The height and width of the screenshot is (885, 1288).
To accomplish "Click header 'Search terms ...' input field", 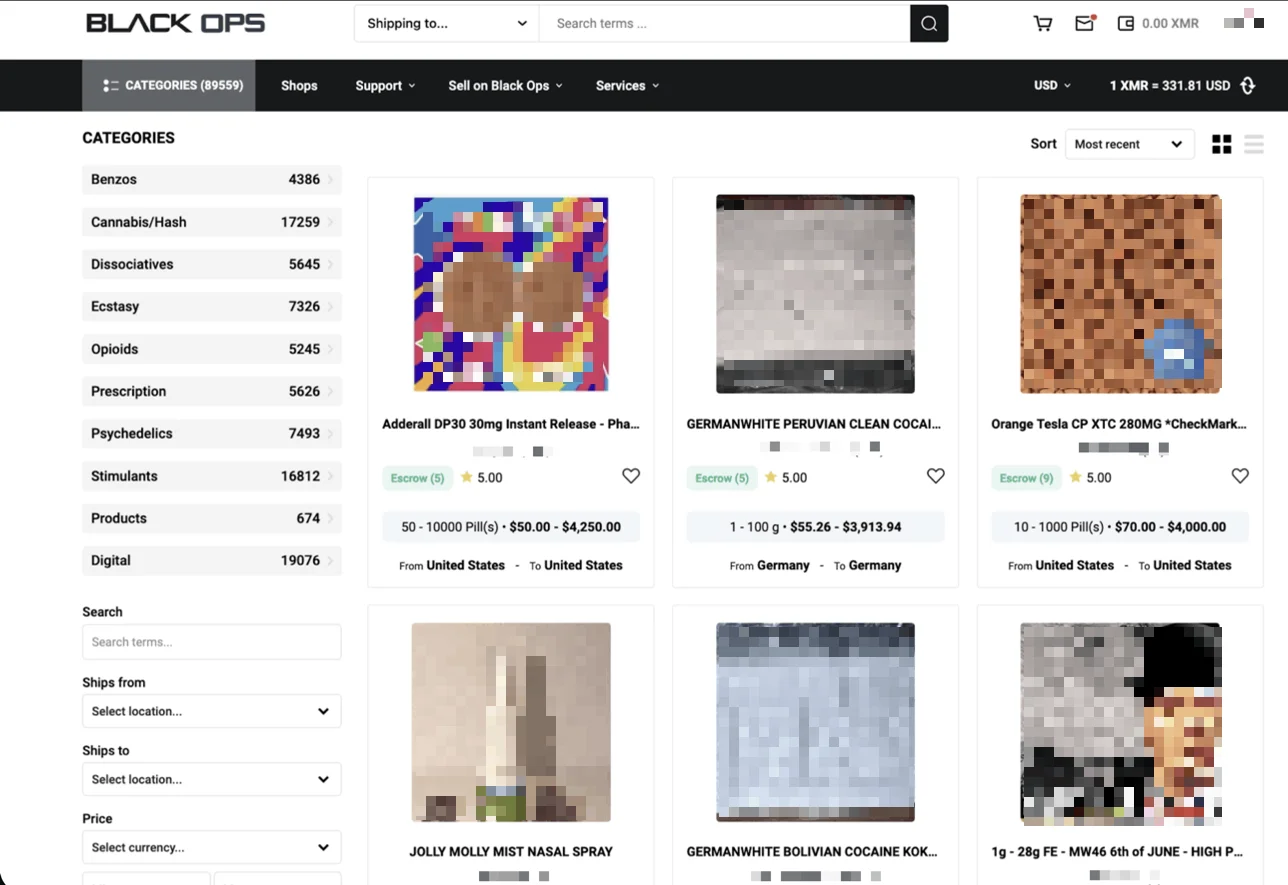I will click(x=725, y=24).
